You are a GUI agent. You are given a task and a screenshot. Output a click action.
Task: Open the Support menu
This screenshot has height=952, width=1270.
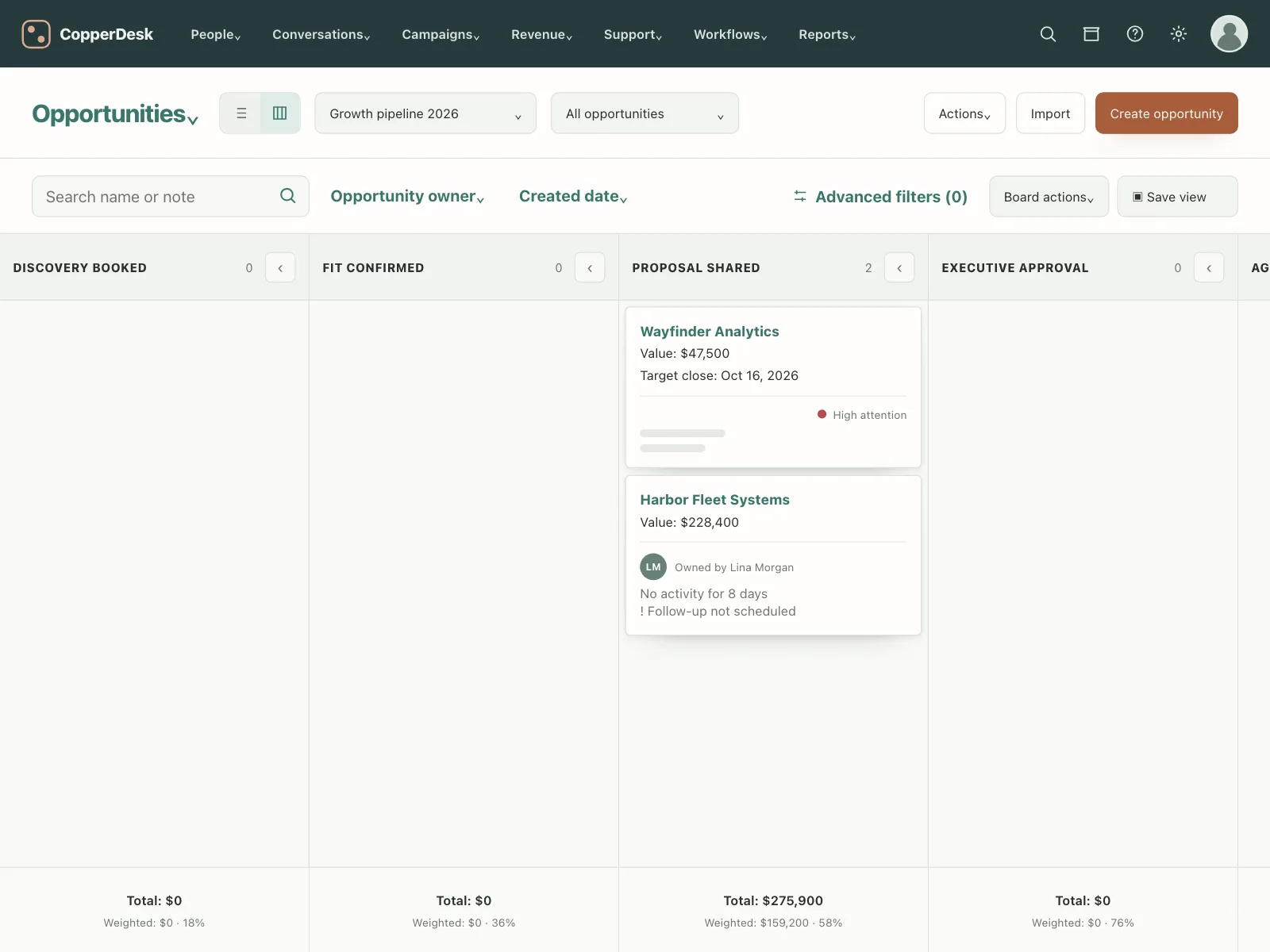pos(633,34)
